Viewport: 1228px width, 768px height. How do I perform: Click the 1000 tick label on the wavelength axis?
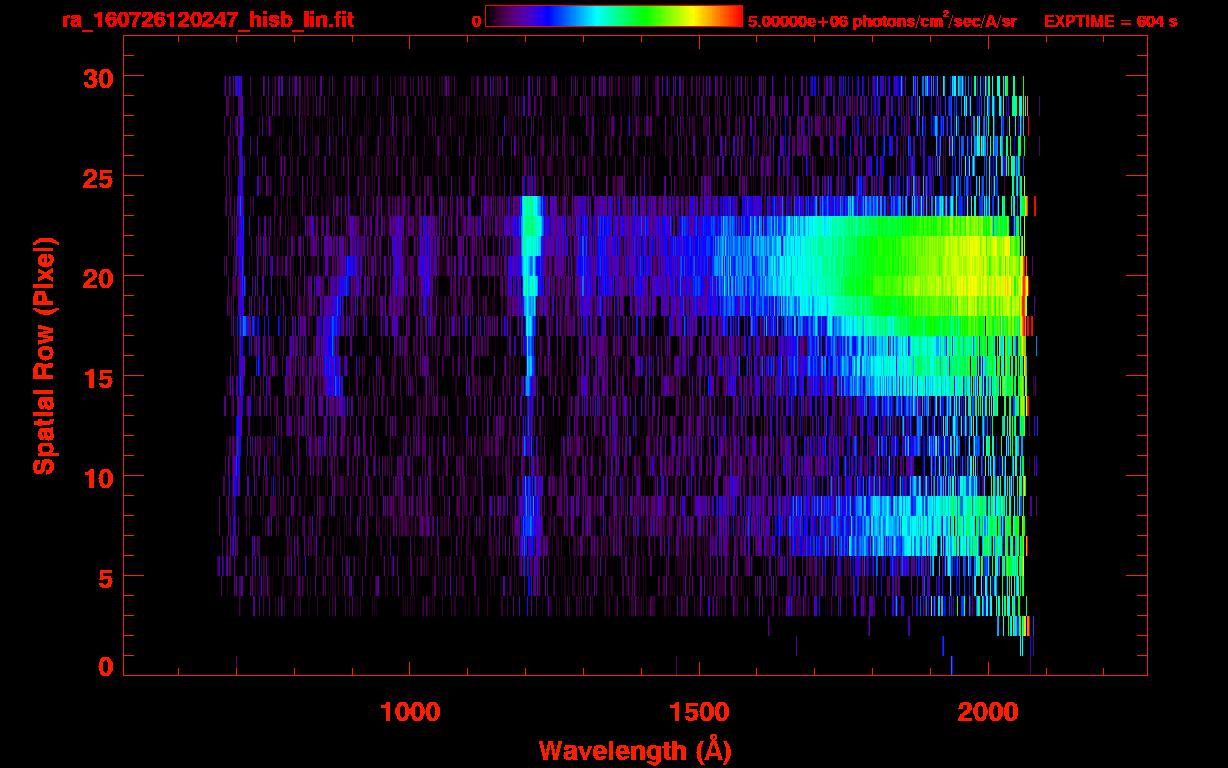tap(409, 711)
